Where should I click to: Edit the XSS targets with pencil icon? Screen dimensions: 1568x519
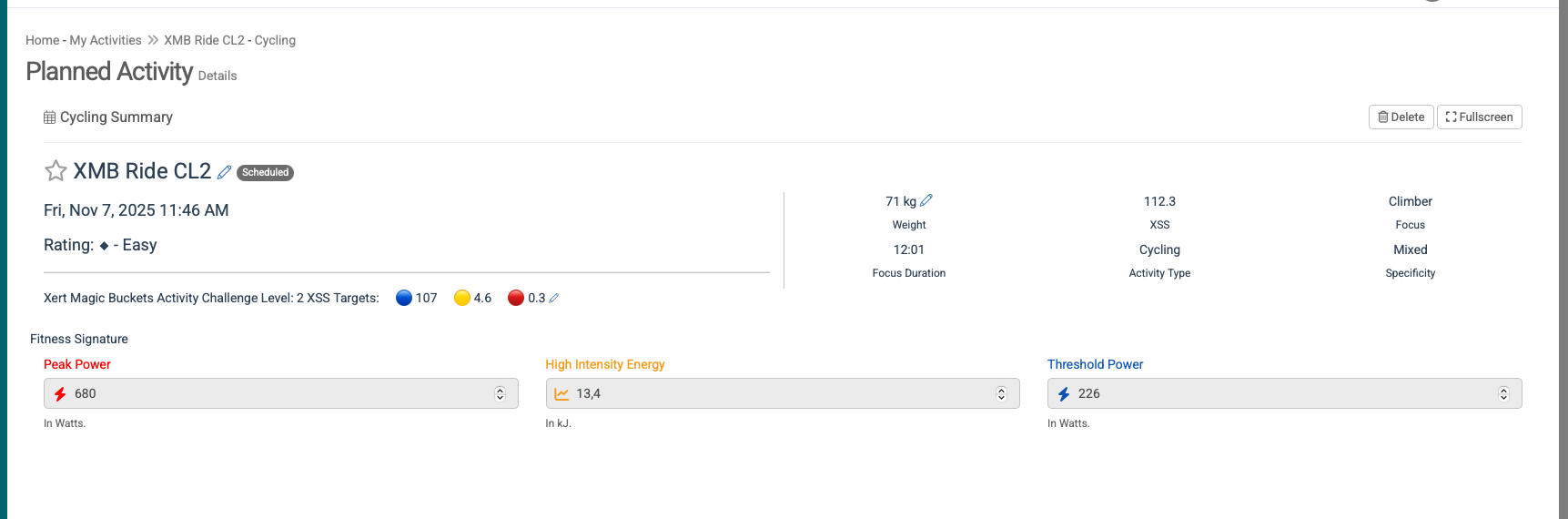tap(554, 298)
